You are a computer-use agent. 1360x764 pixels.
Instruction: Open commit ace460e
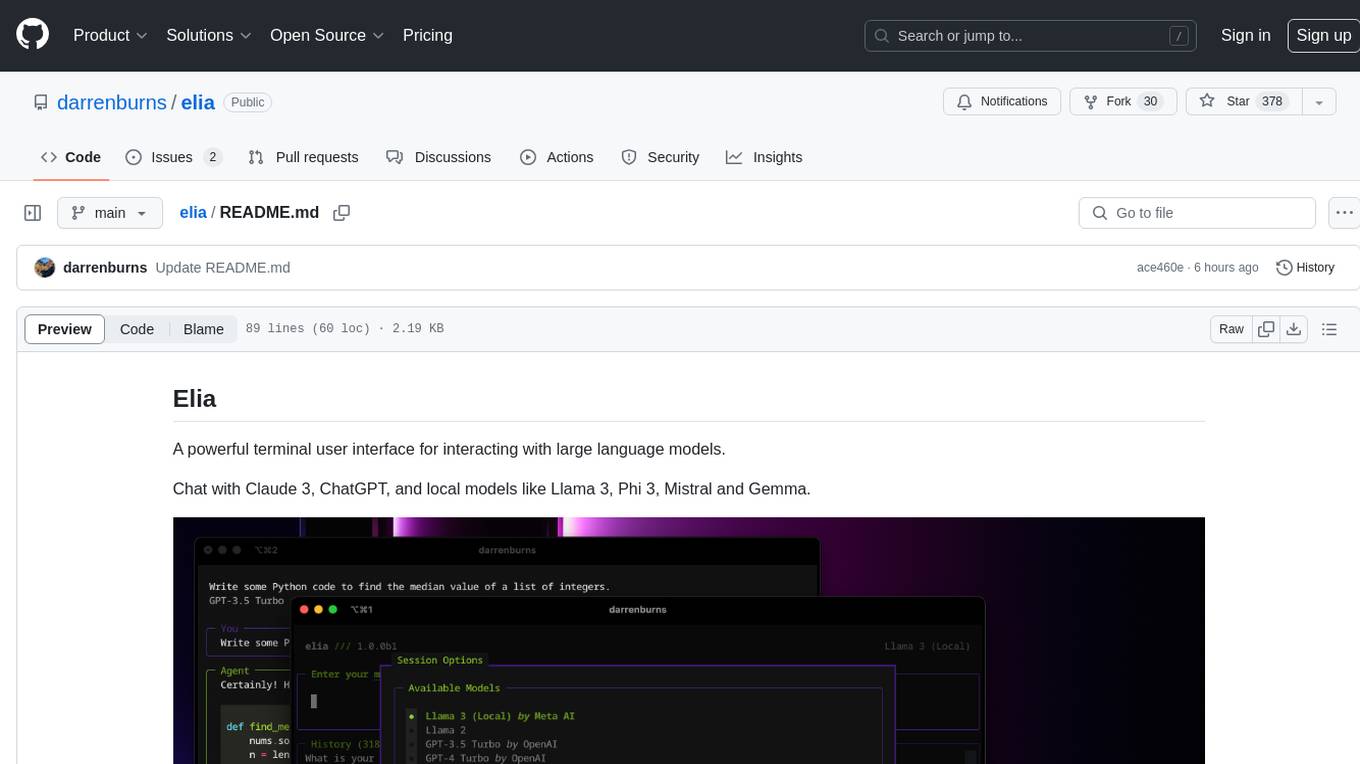point(1160,268)
